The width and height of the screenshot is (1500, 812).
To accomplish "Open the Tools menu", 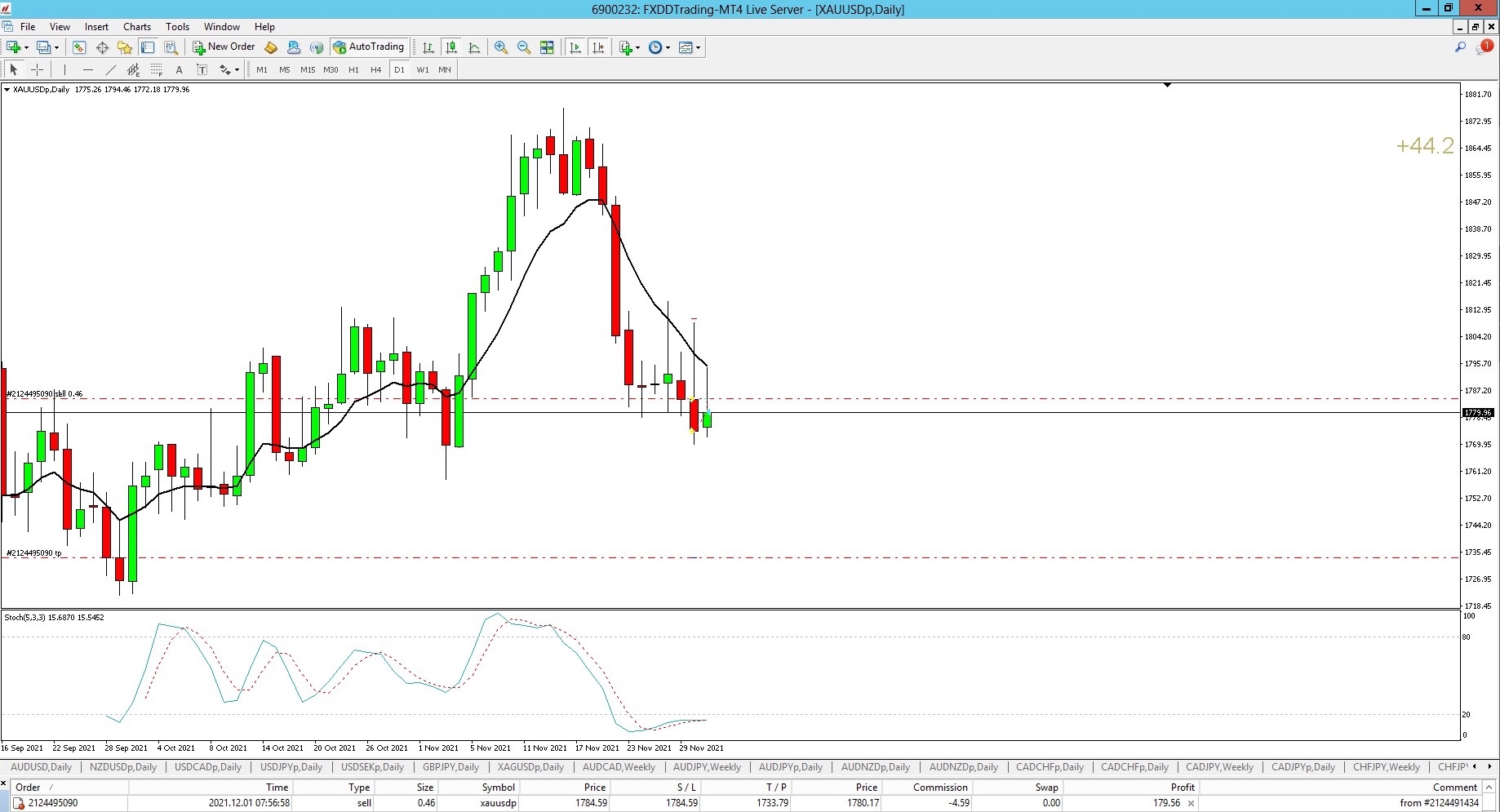I will pos(177,27).
